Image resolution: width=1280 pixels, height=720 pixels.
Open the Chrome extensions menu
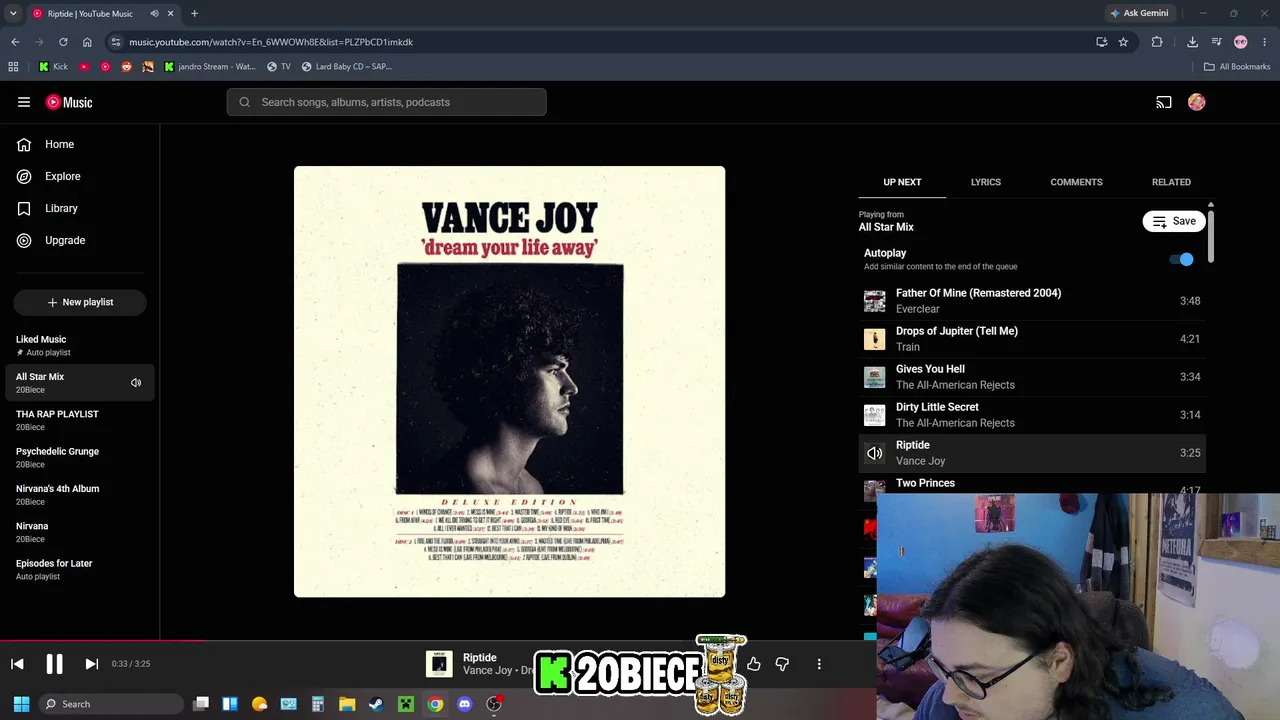pos(1157,42)
